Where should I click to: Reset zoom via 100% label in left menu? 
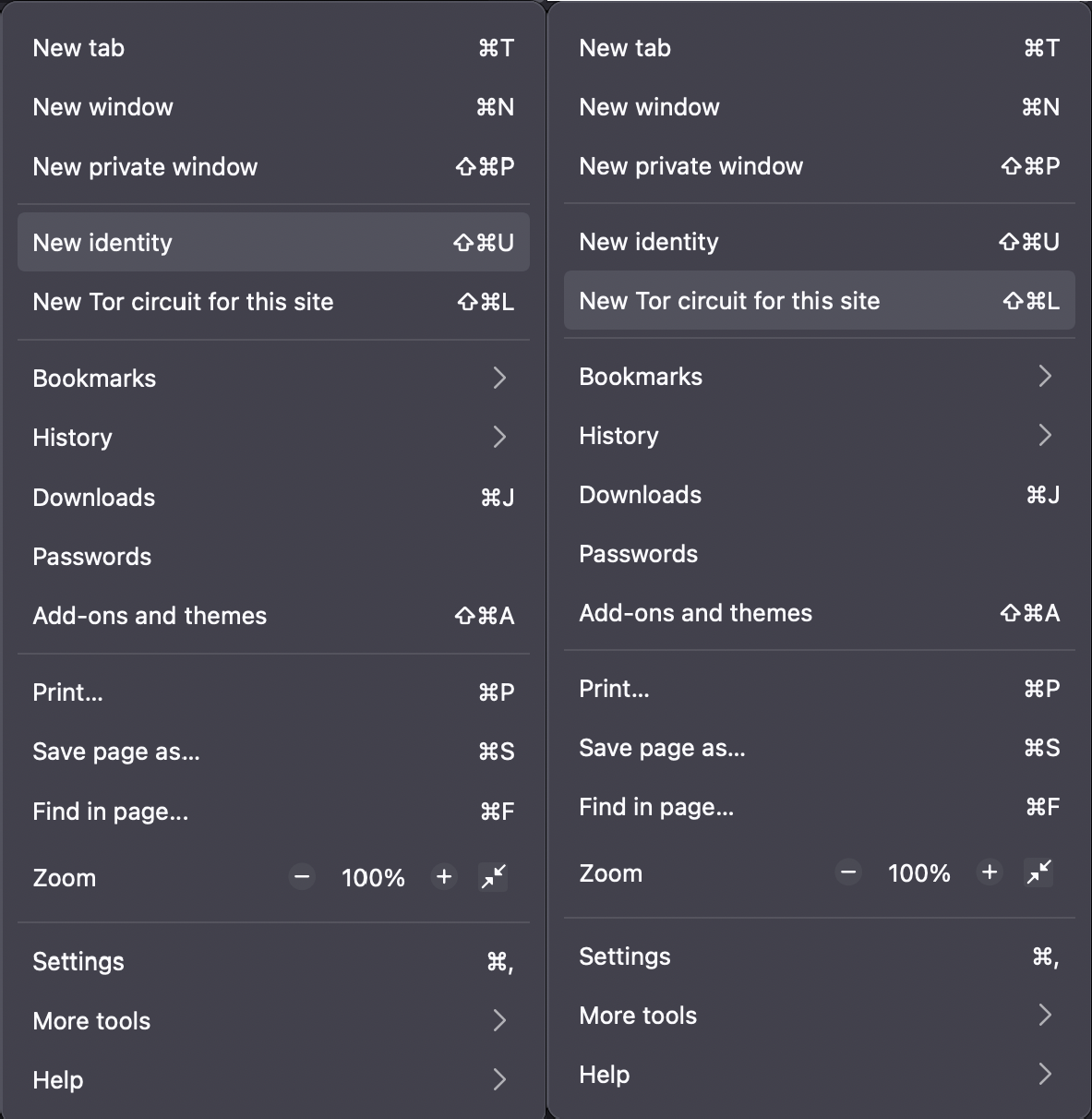[373, 877]
